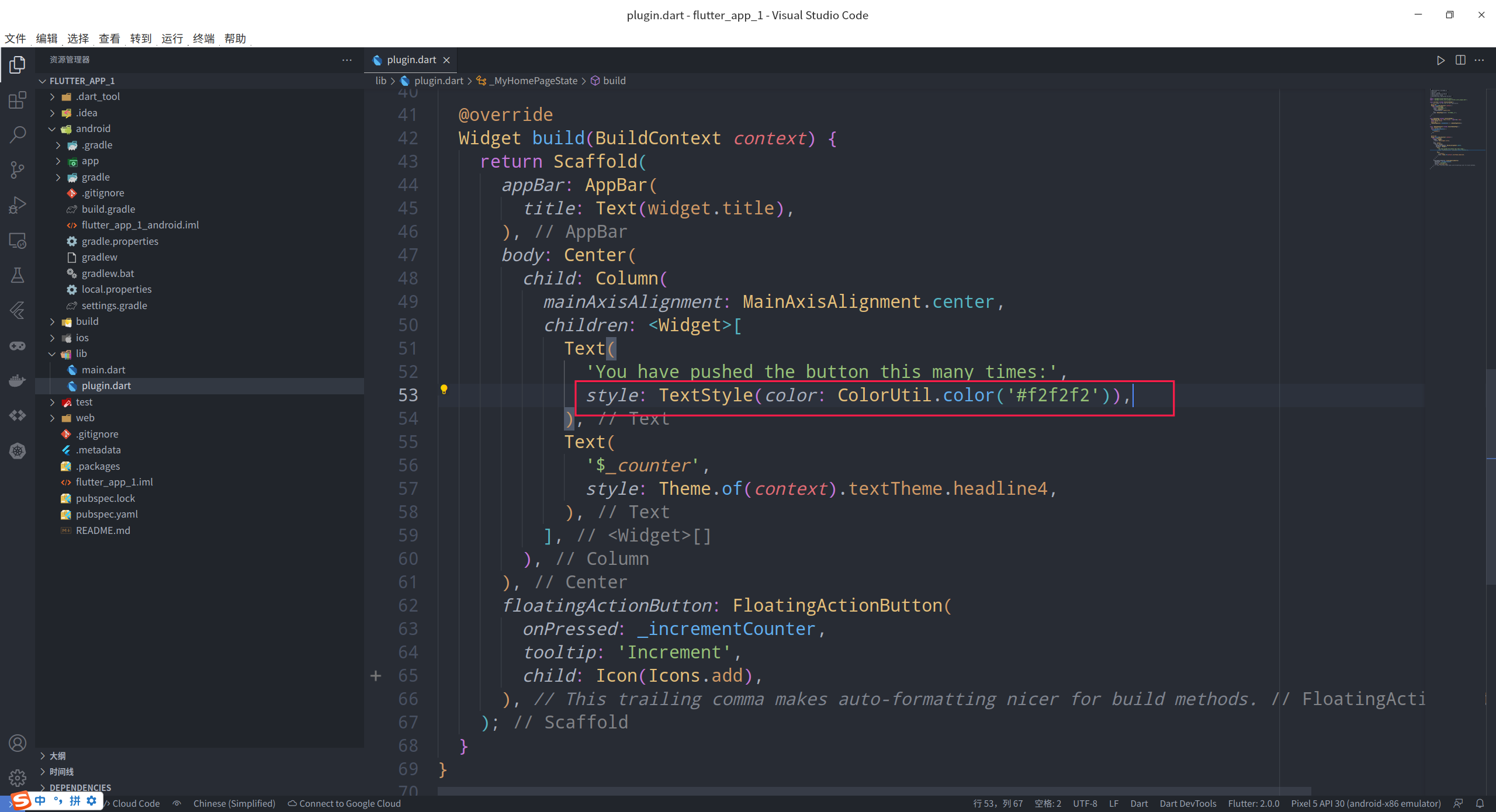
Task: Open main.dart in the file tree
Action: point(103,370)
